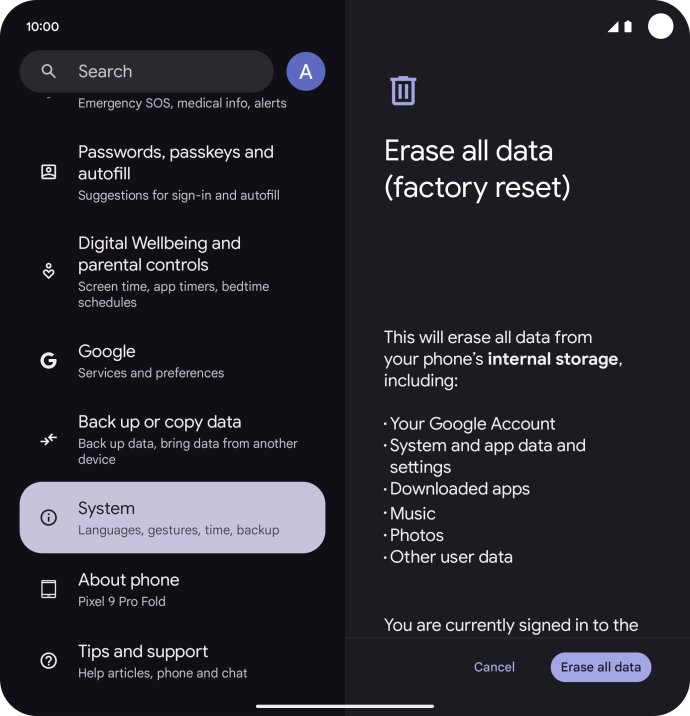Viewport: 690px width, 716px height.
Task: Open the account avatar "A"
Action: tap(306, 71)
